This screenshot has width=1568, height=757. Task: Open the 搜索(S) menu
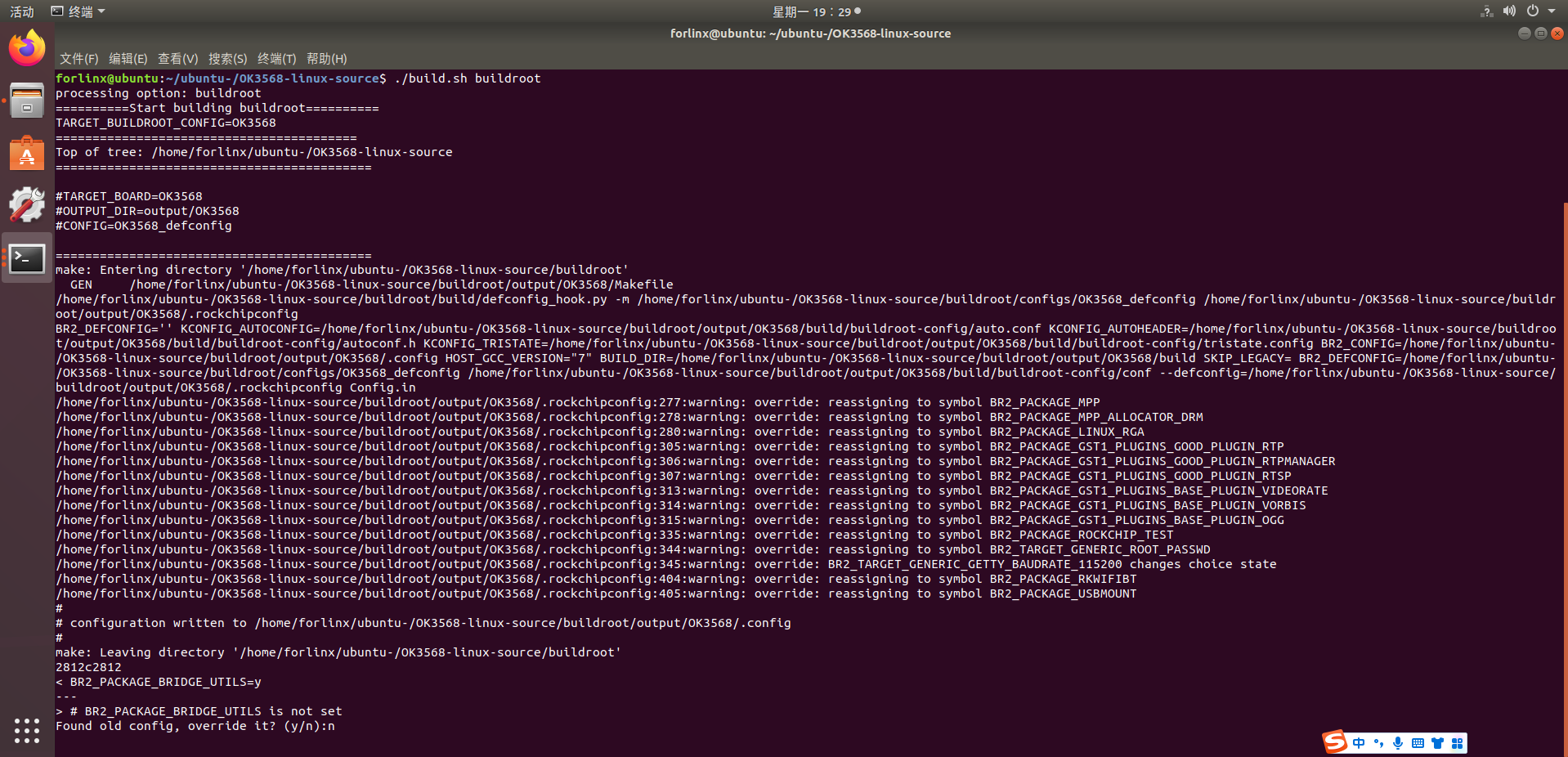[x=227, y=59]
